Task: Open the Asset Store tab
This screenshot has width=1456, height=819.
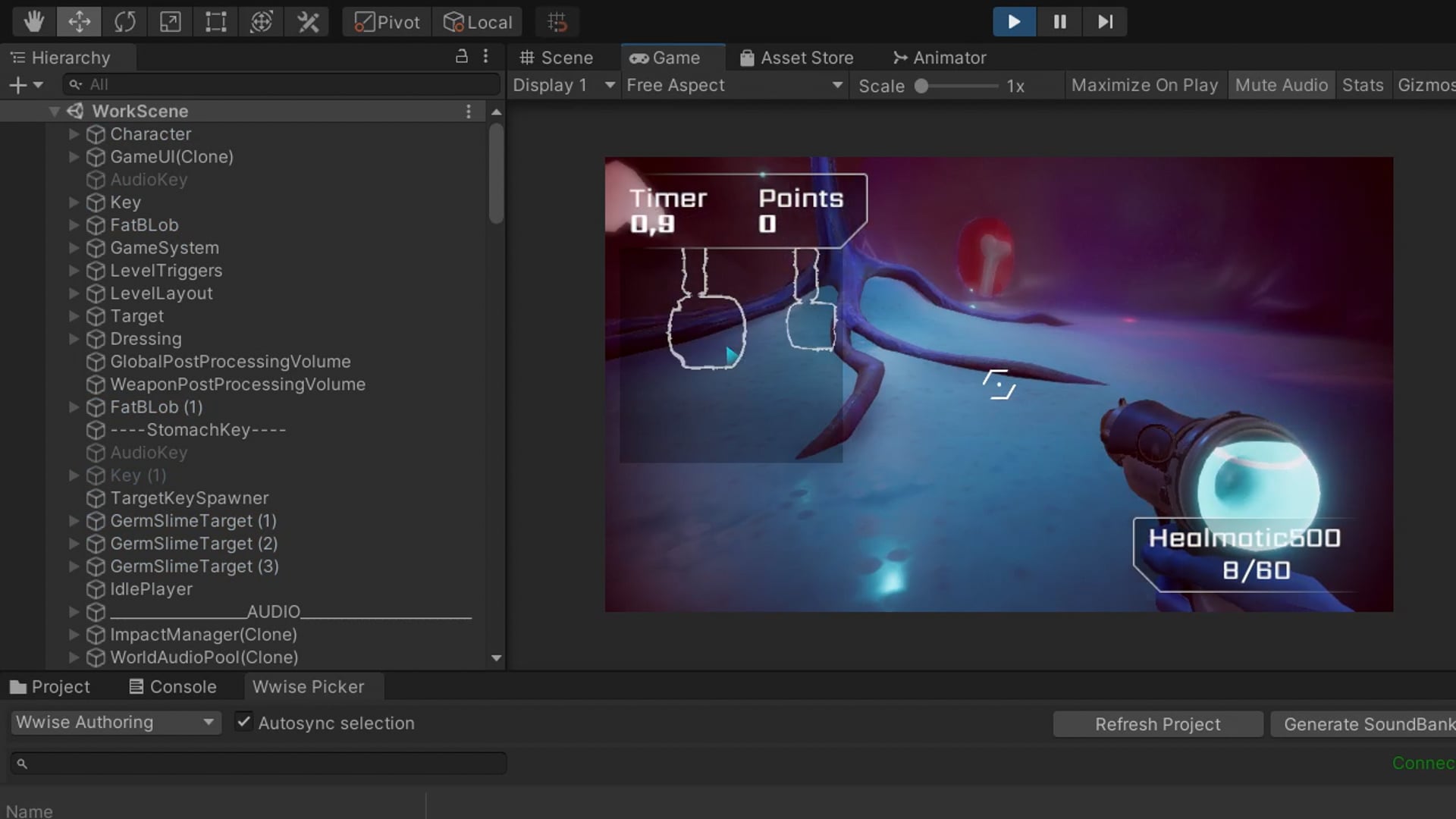Action: click(796, 58)
